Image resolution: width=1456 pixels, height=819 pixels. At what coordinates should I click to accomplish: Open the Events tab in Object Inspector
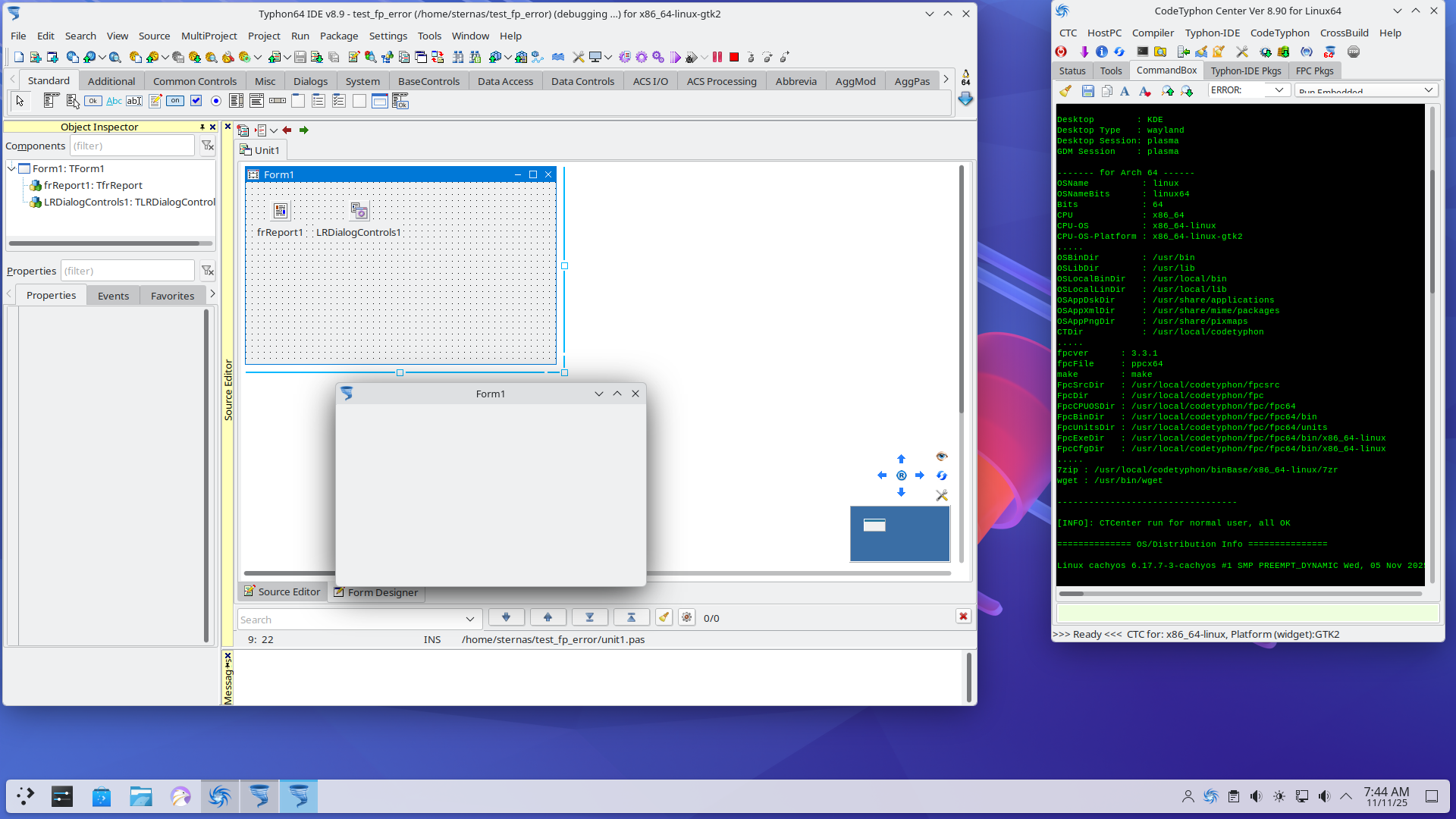pyautogui.click(x=113, y=296)
